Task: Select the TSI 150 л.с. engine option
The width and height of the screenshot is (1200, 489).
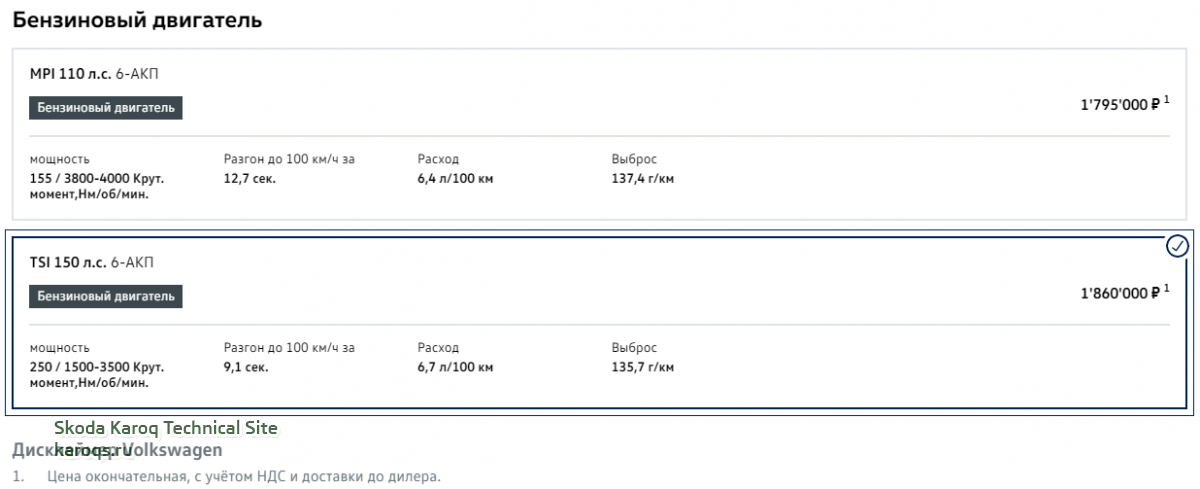Action: point(600,322)
